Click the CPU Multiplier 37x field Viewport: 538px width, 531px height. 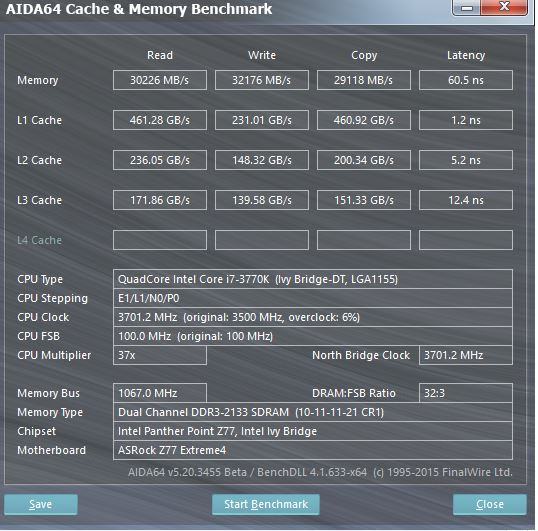click(160, 355)
